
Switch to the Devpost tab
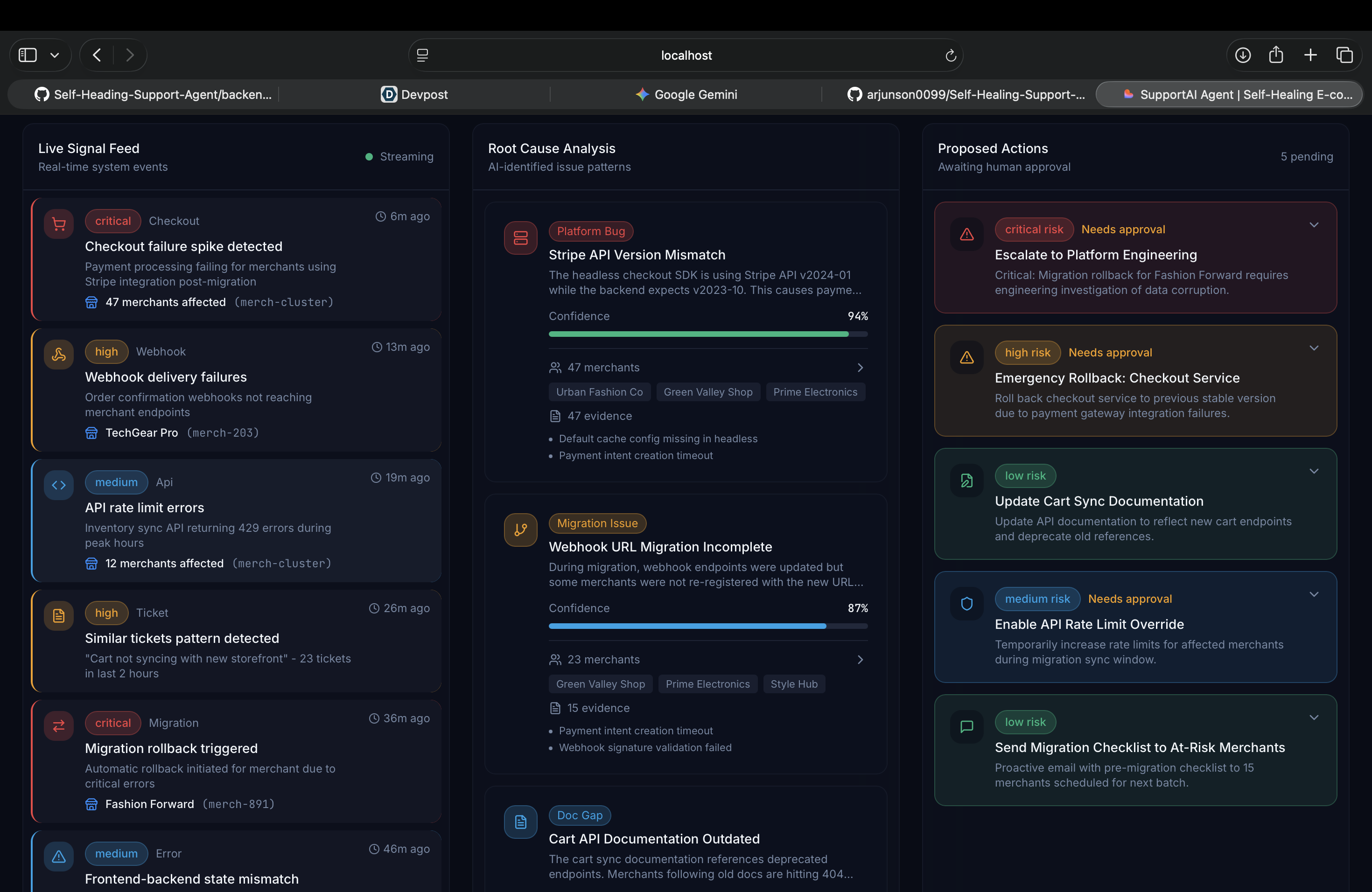coord(414,95)
